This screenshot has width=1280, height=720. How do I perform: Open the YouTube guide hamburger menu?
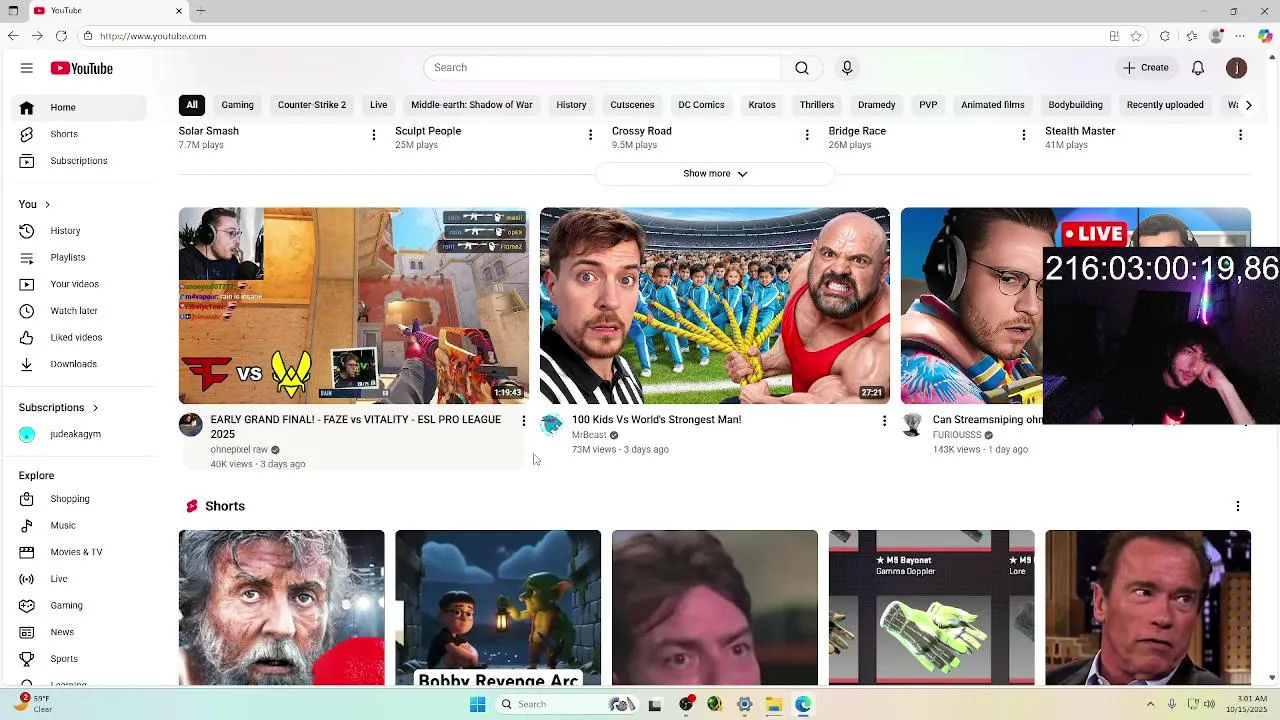coord(27,68)
